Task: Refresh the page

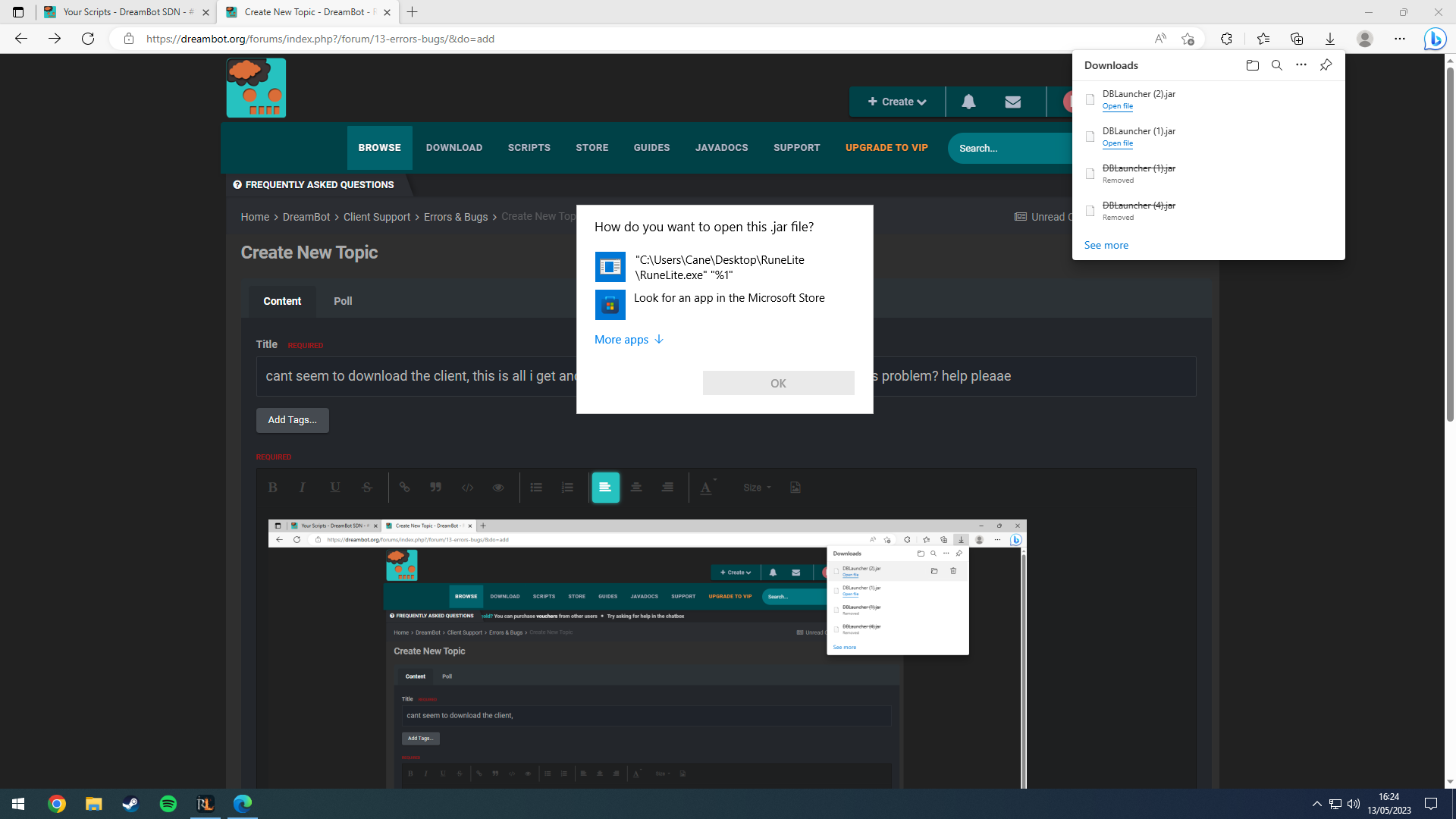Action: (x=88, y=39)
